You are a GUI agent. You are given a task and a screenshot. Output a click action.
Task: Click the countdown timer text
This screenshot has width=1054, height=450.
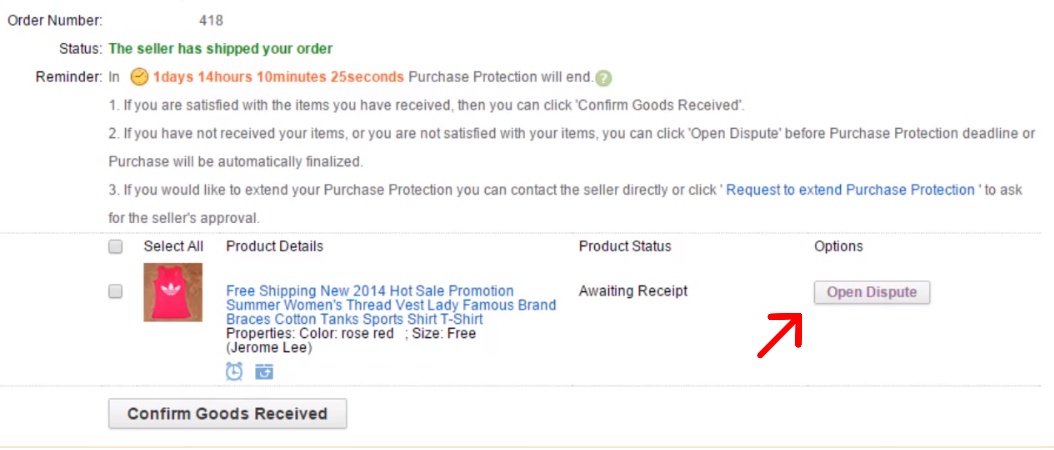(278, 77)
